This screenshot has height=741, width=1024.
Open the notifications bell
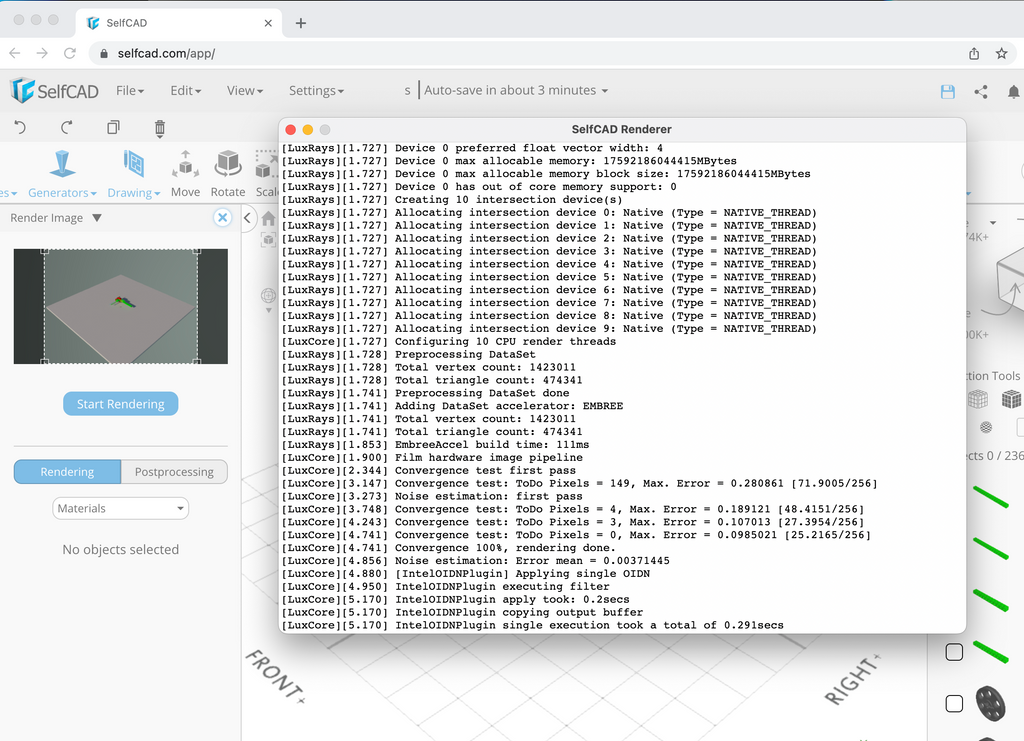[1013, 91]
